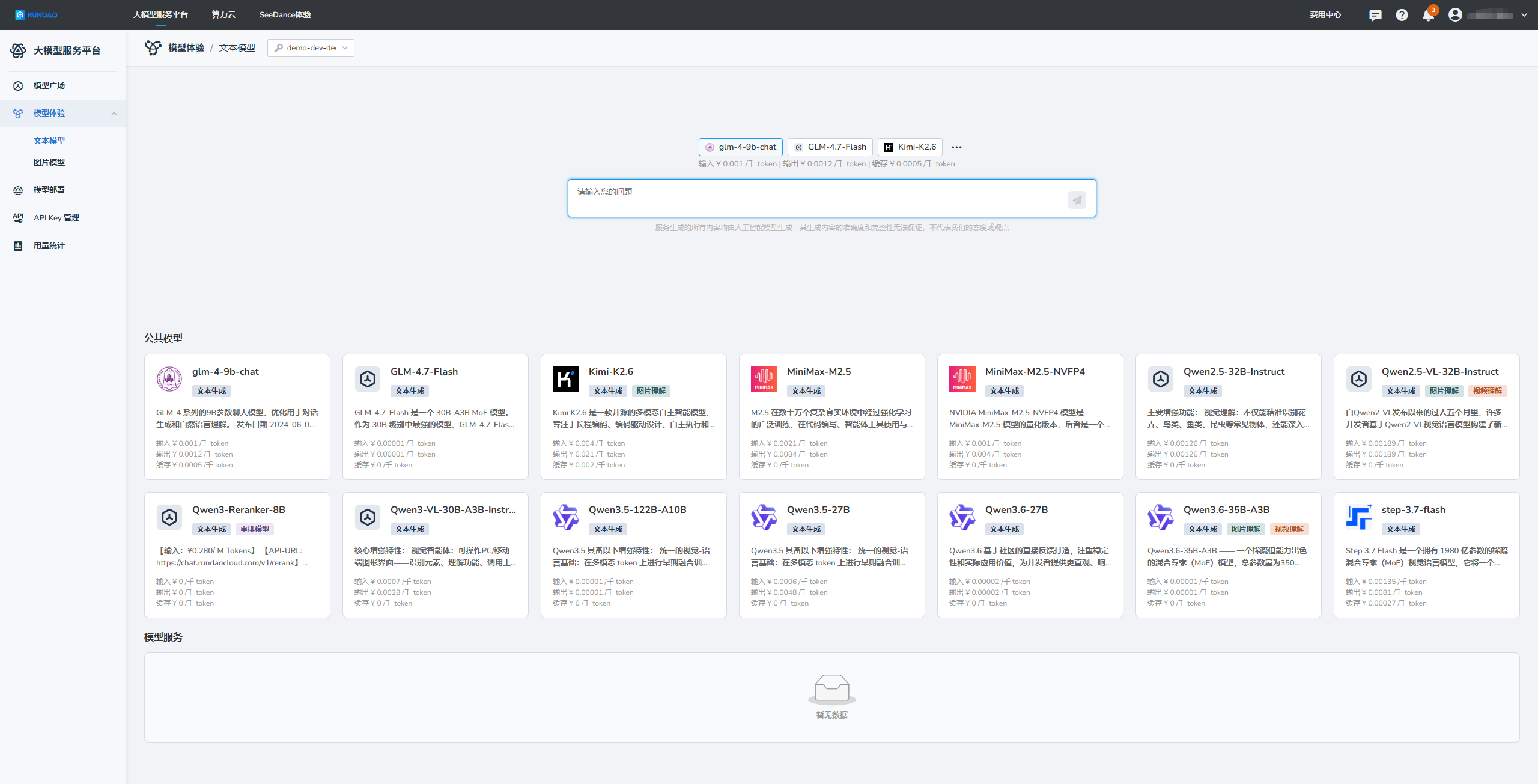Screen dimensions: 1538x784
Task: Click the RUNDAO logo in header
Action: [x=36, y=15]
